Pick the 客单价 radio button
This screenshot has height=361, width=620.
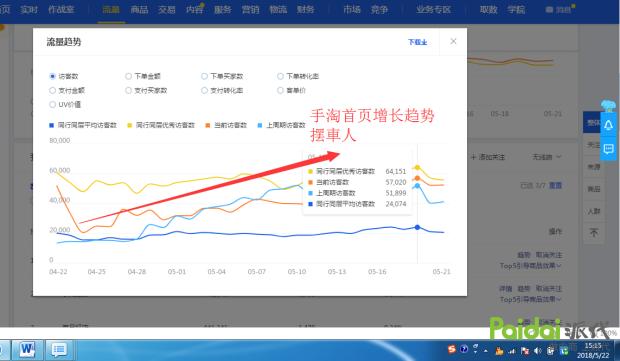[x=280, y=91]
